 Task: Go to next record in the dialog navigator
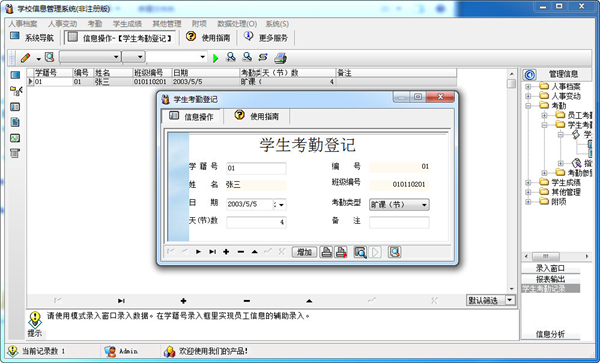[x=198, y=252]
